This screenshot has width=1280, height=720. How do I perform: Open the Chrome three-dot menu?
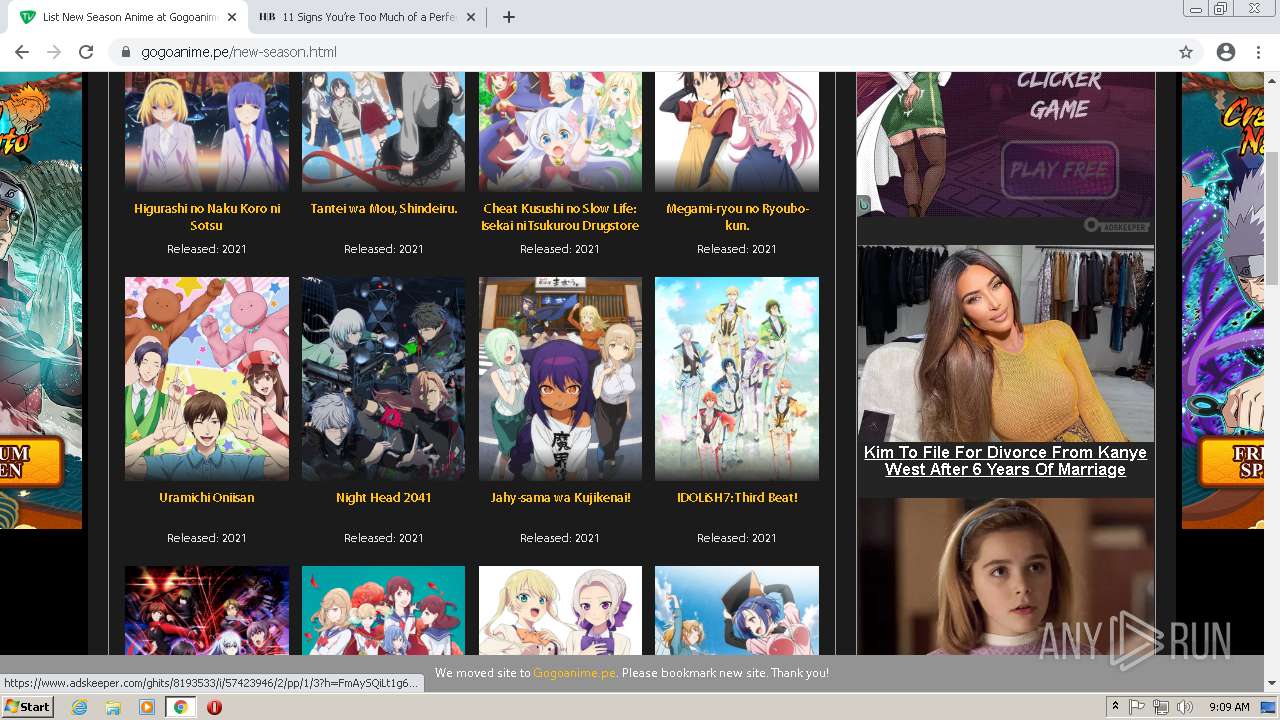click(x=1258, y=52)
